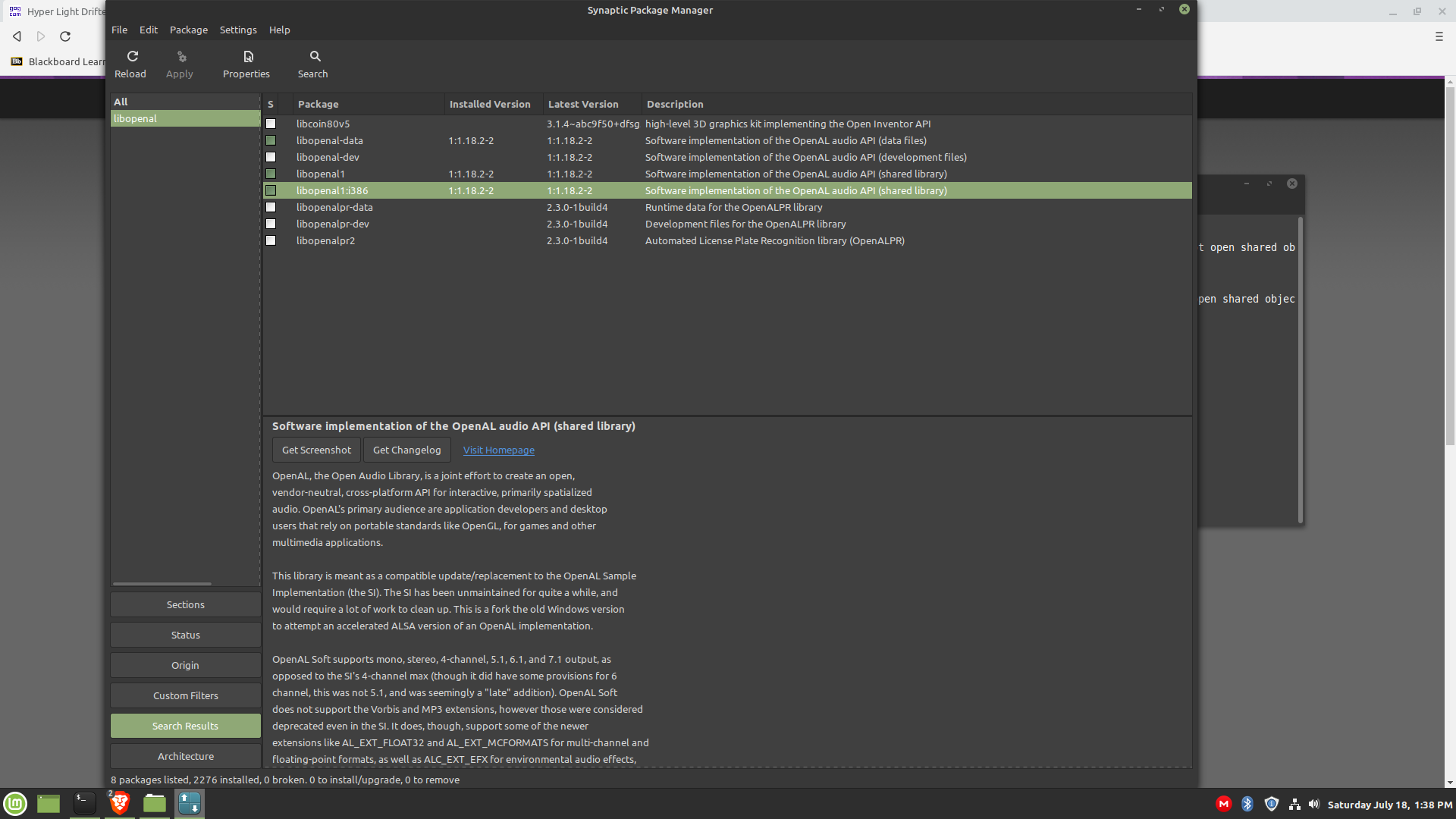This screenshot has width=1456, height=819.
Task: Follow the Visit Homepage link
Action: coord(499,450)
